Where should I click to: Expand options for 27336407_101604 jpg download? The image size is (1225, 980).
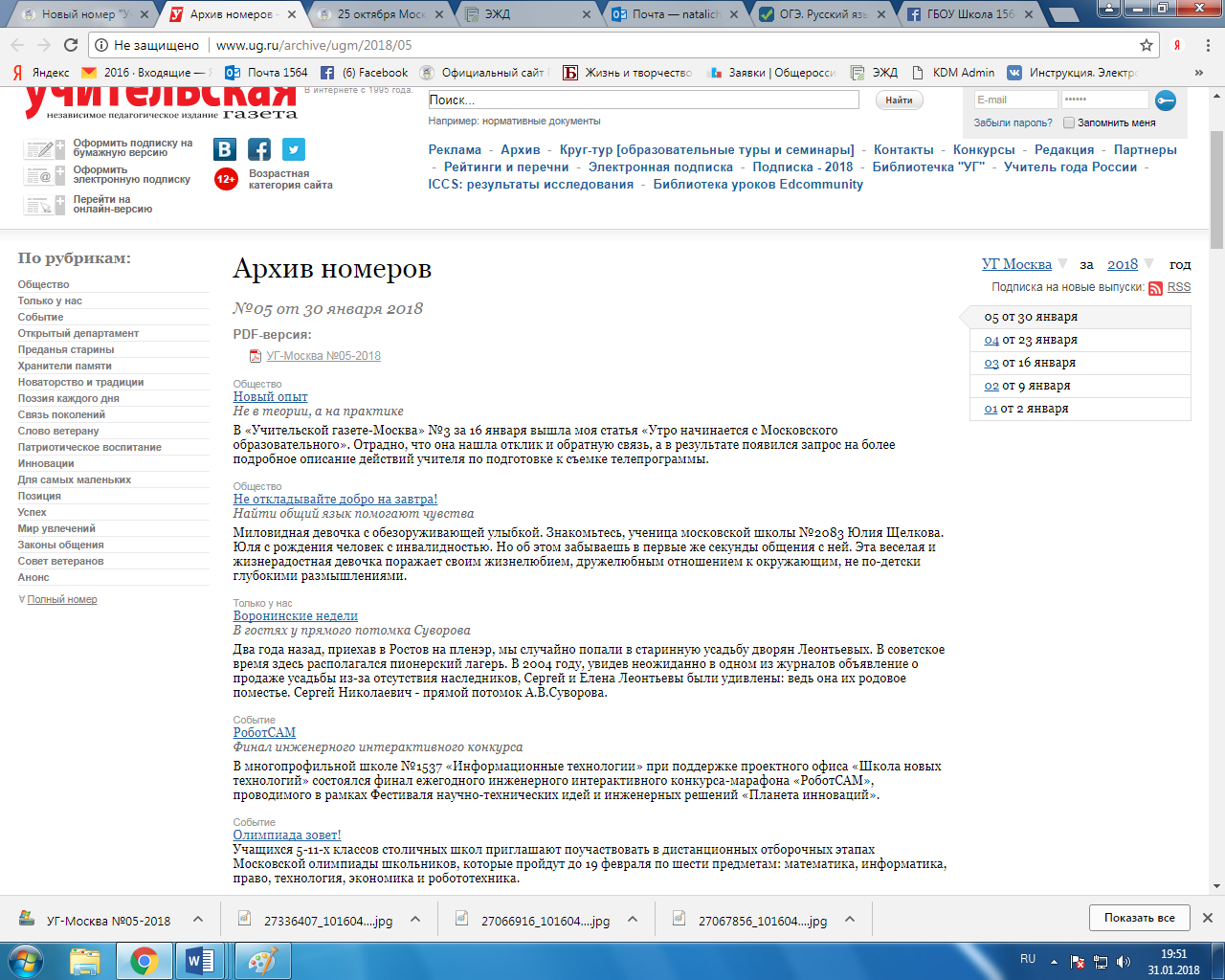[415, 919]
